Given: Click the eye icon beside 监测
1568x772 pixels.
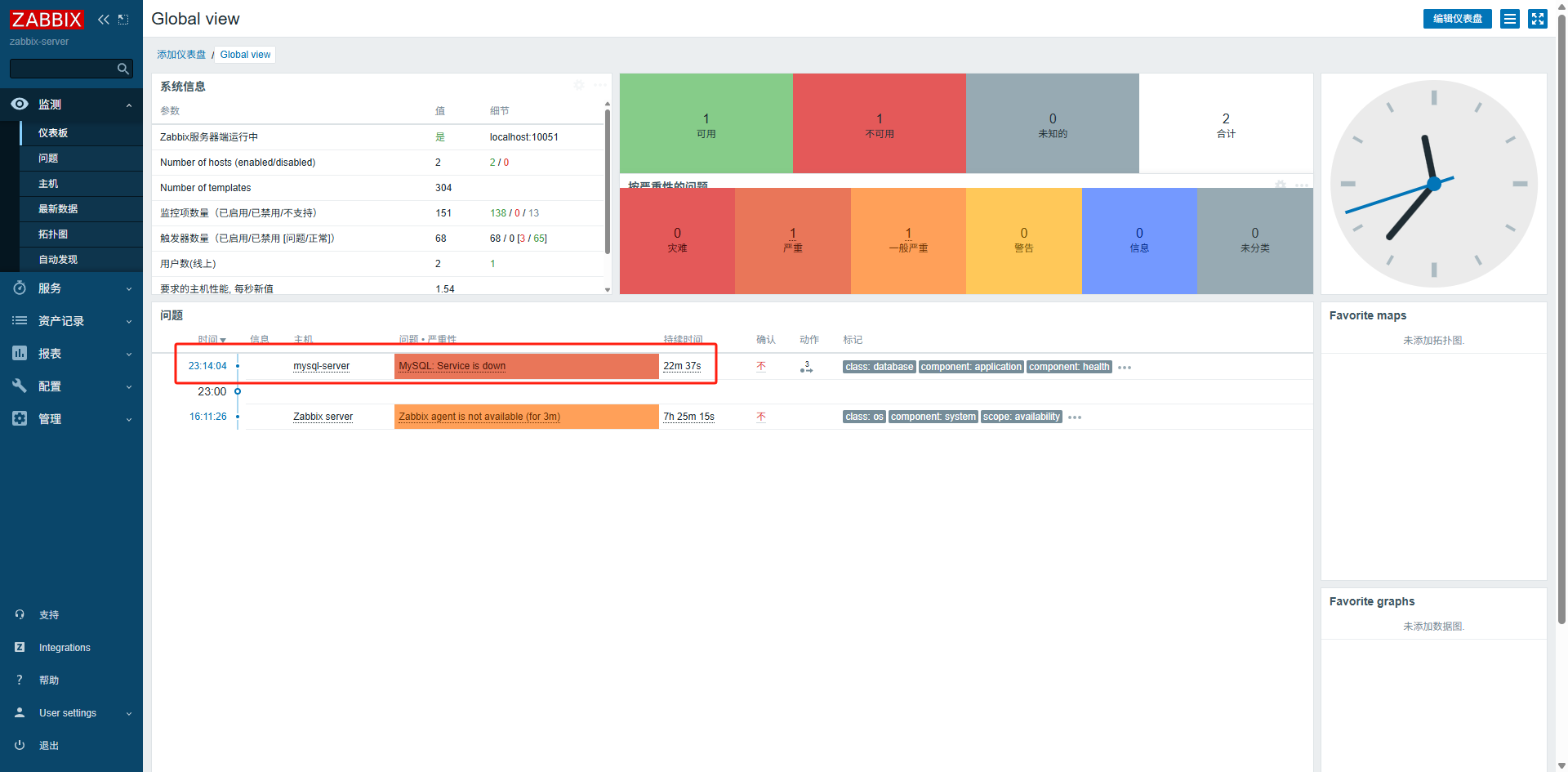Looking at the screenshot, I should click(20, 104).
